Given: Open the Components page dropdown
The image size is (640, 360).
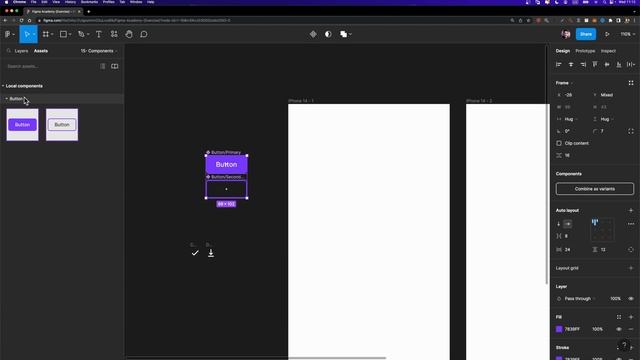Looking at the screenshot, I should (98, 51).
